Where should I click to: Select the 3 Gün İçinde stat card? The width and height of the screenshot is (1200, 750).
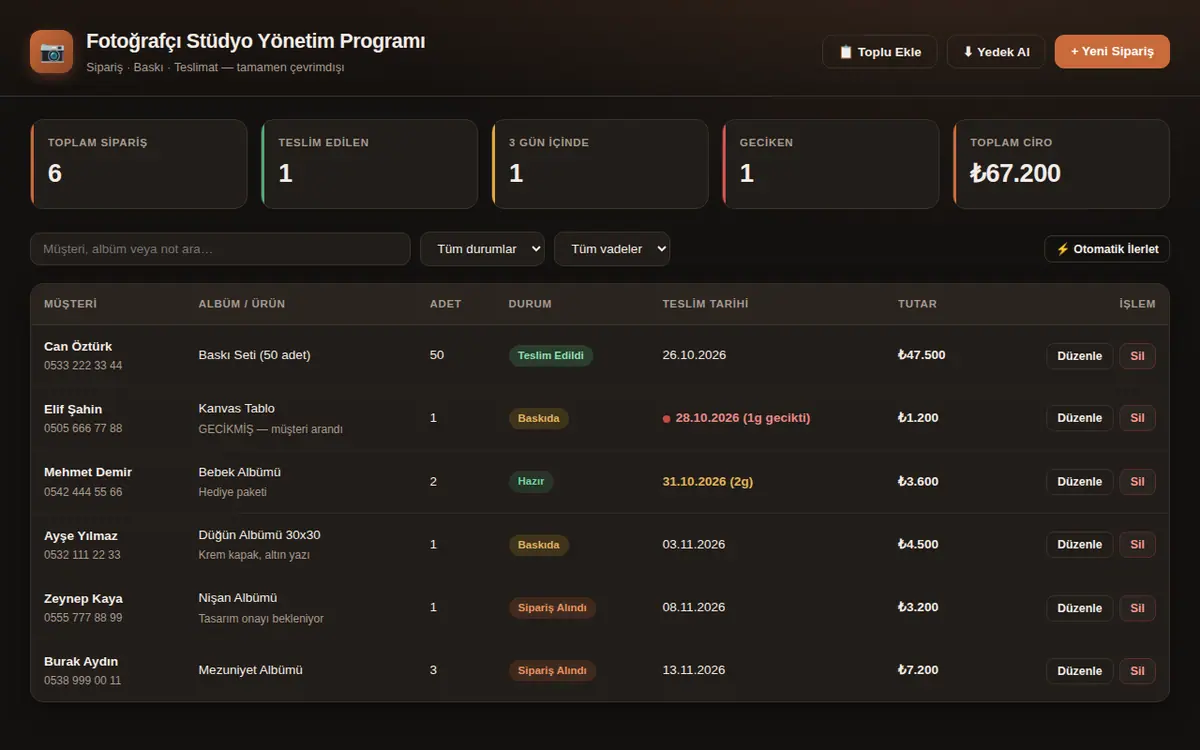tap(600, 164)
